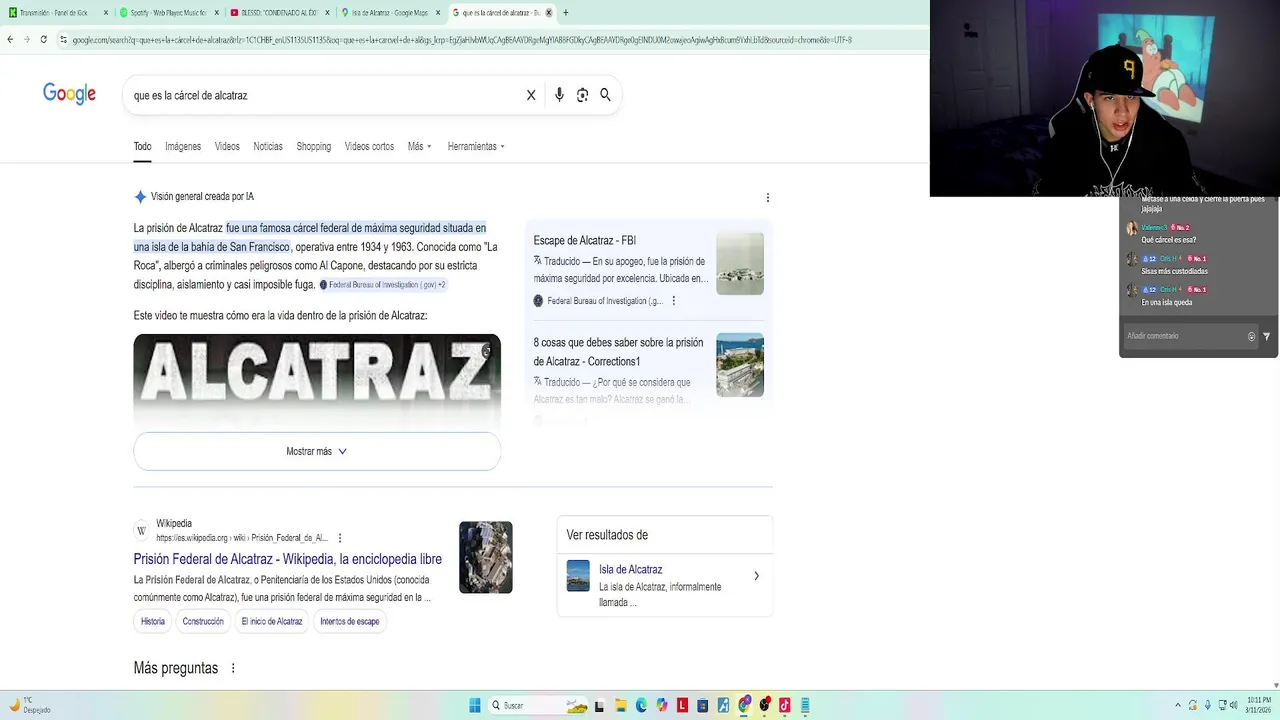Click the browser back arrow
The image size is (1280, 720).
pyautogui.click(x=10, y=40)
